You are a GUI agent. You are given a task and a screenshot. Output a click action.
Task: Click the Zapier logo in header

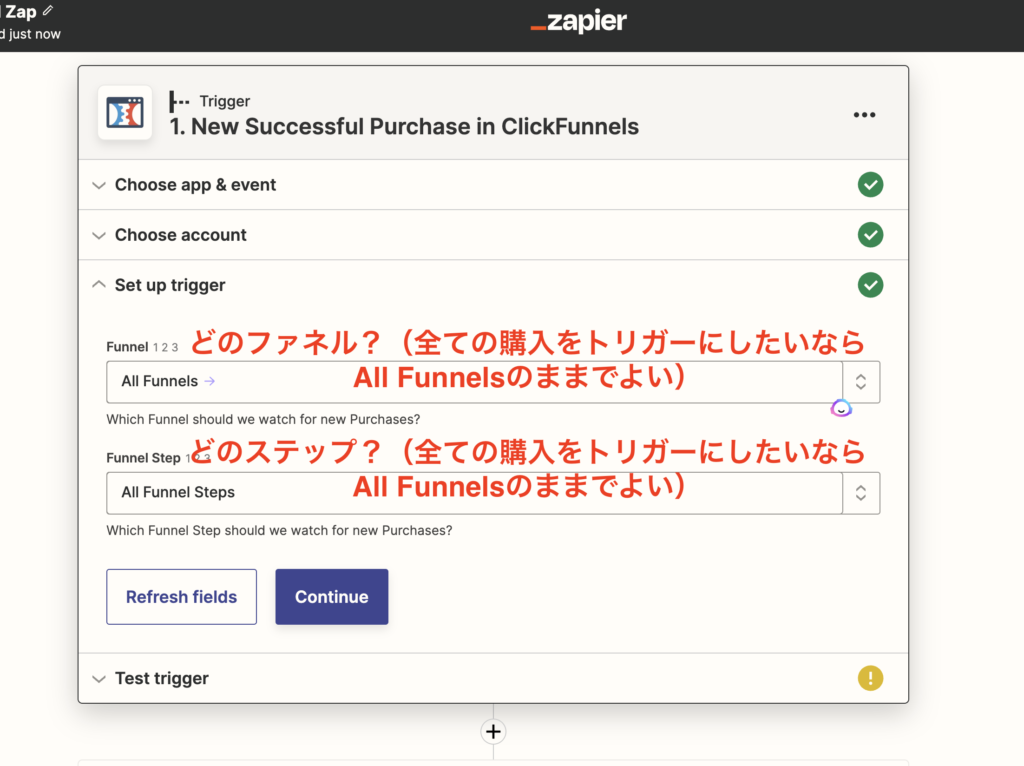click(579, 22)
